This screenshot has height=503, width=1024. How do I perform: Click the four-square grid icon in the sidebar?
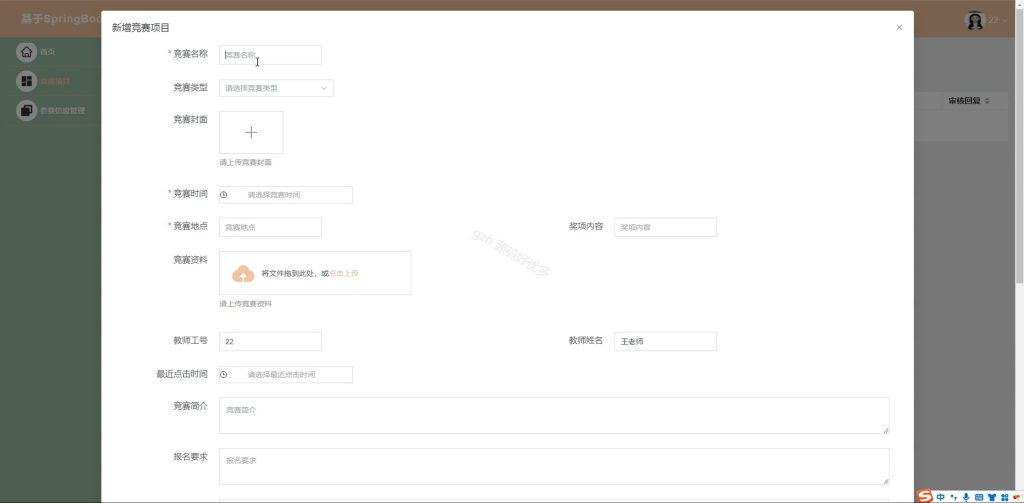26,81
